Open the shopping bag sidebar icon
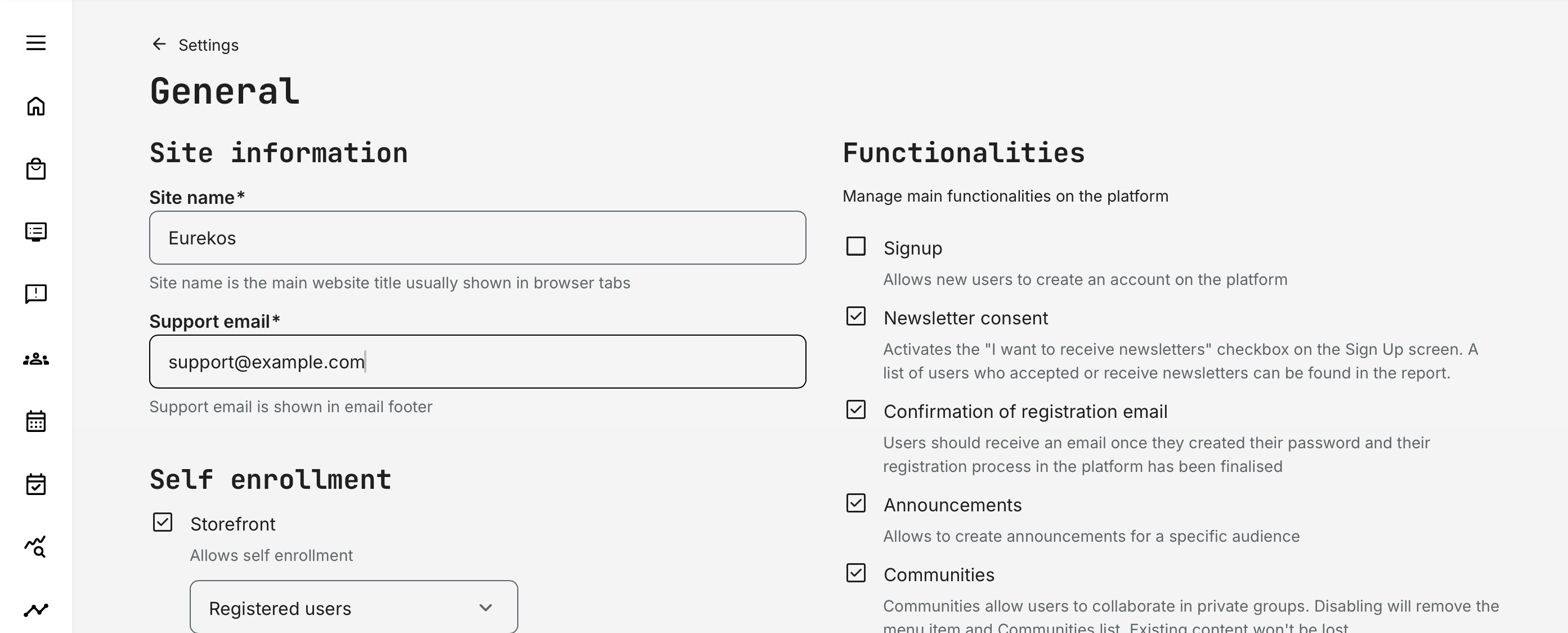Screen dimensions: 1568x633 (x=36, y=169)
